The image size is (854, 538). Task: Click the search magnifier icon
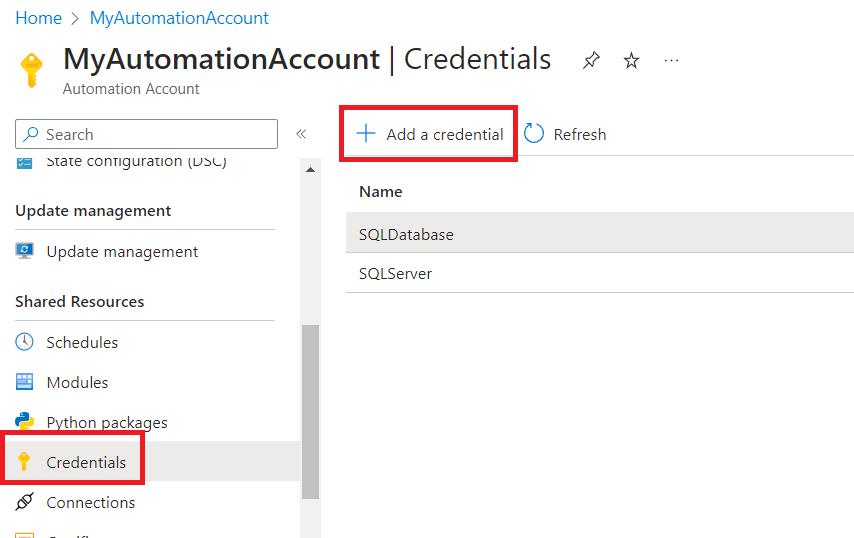31,133
